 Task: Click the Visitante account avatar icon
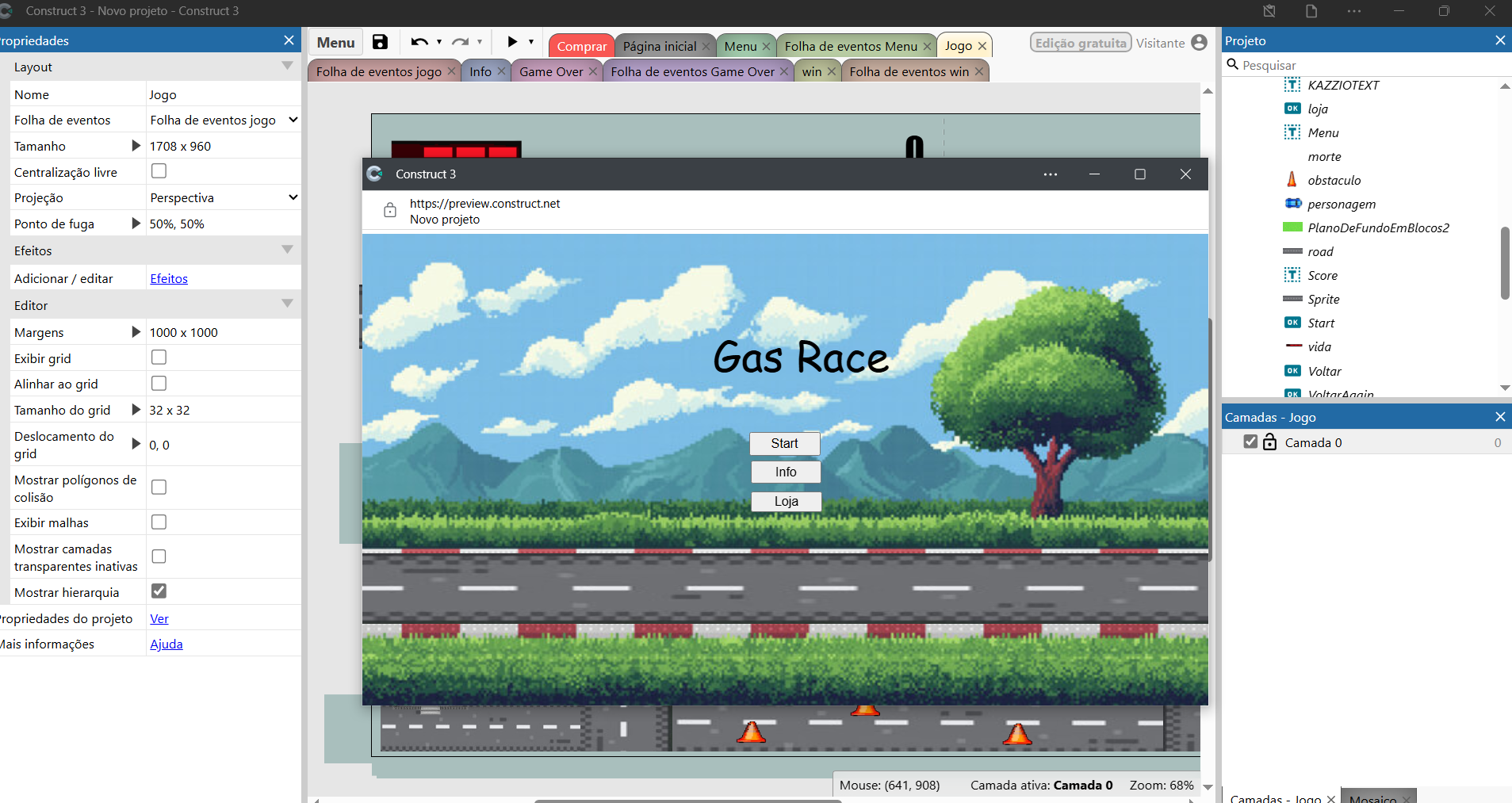[1199, 43]
